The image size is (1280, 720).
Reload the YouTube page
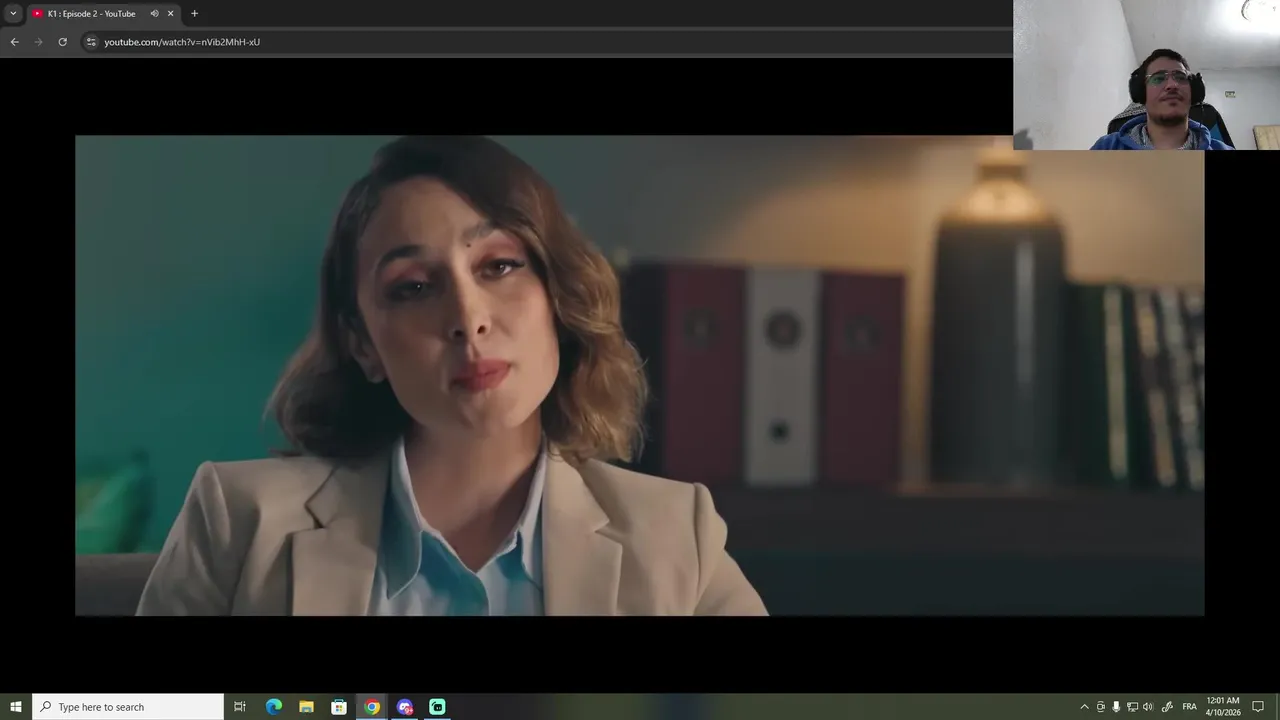coord(62,42)
